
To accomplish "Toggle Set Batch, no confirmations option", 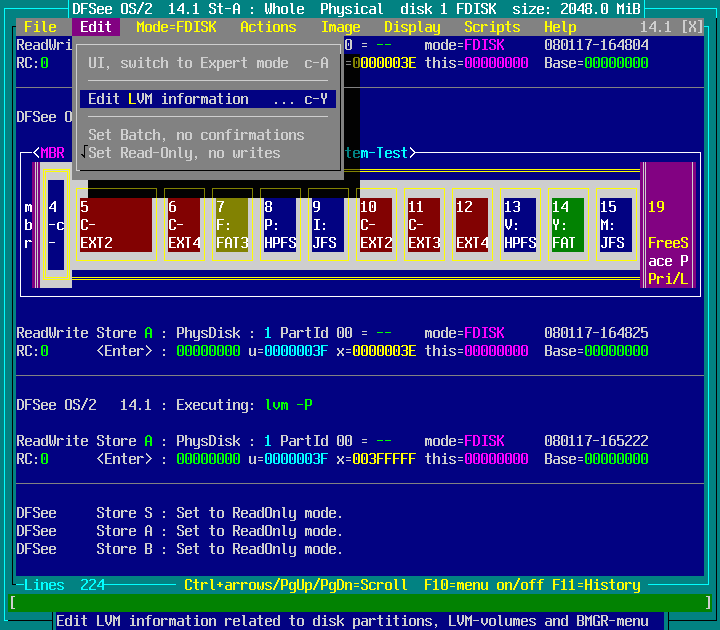I will [x=196, y=135].
